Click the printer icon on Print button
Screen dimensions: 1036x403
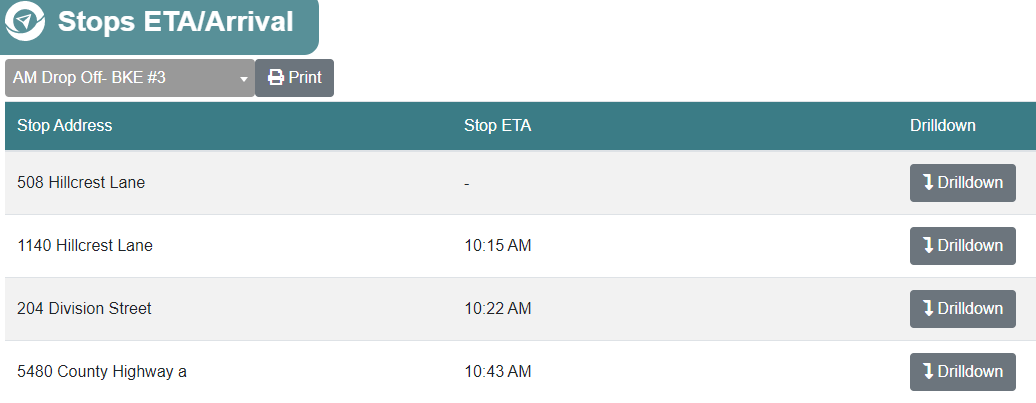pos(276,78)
